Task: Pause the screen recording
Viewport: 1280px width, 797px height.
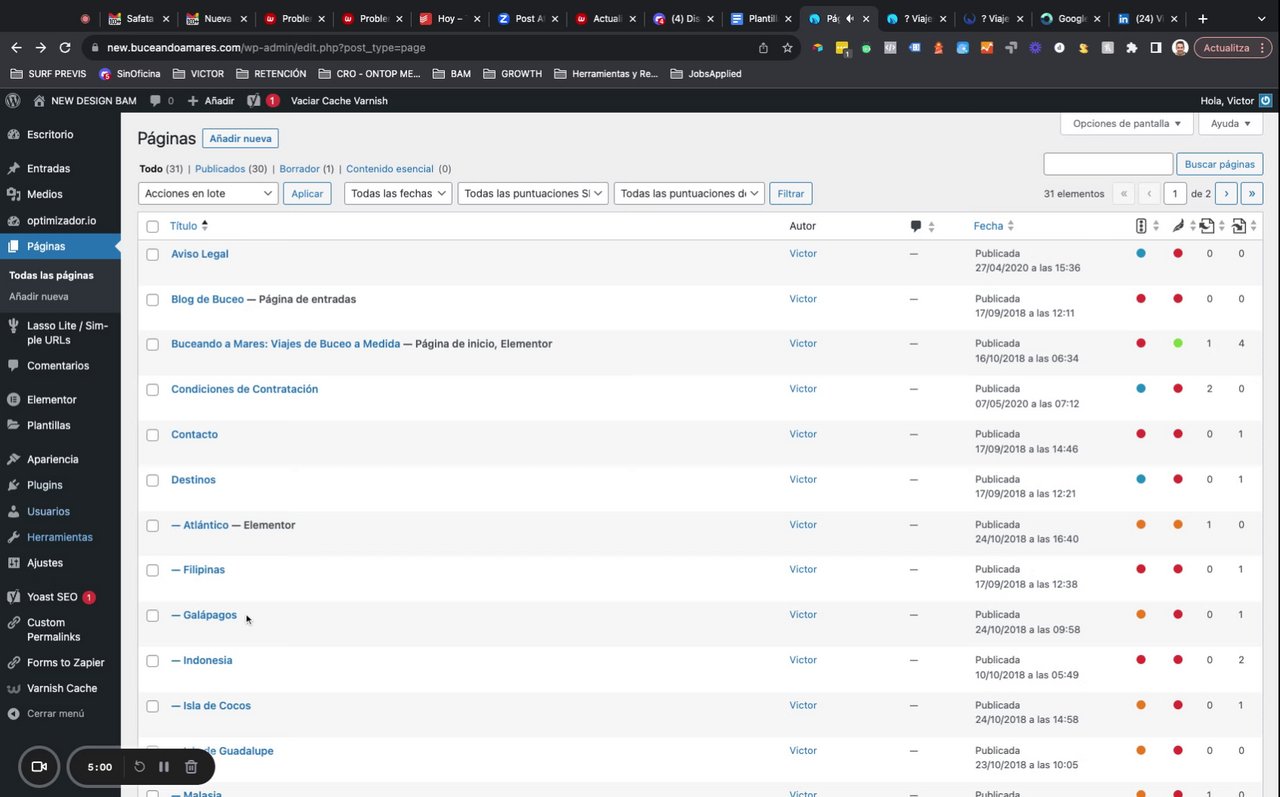Action: (164, 767)
